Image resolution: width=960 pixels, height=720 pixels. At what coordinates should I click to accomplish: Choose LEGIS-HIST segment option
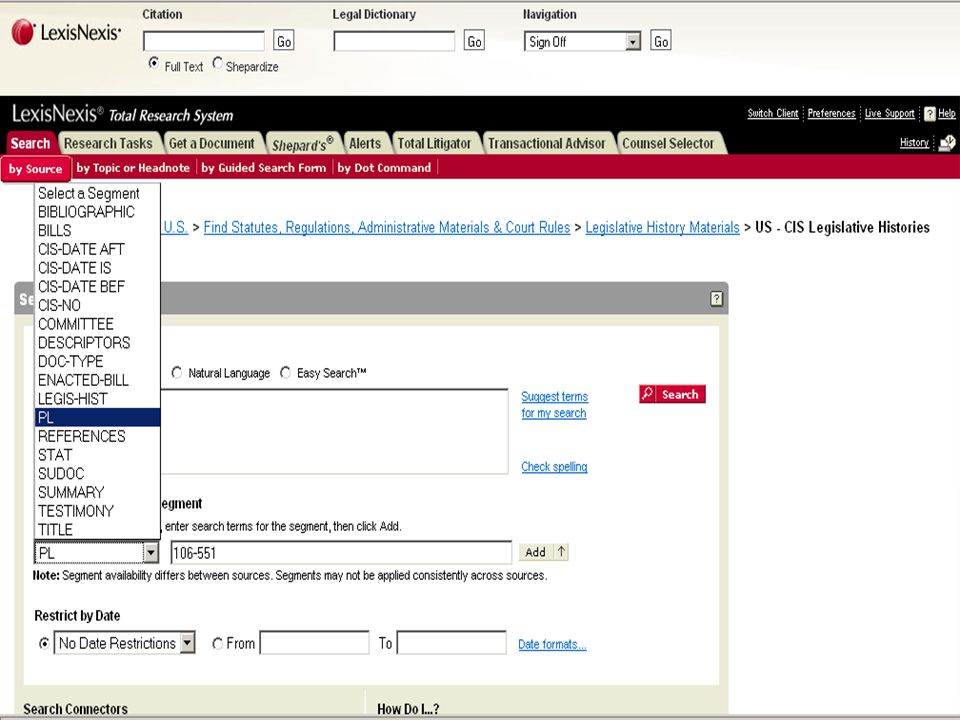97,399
